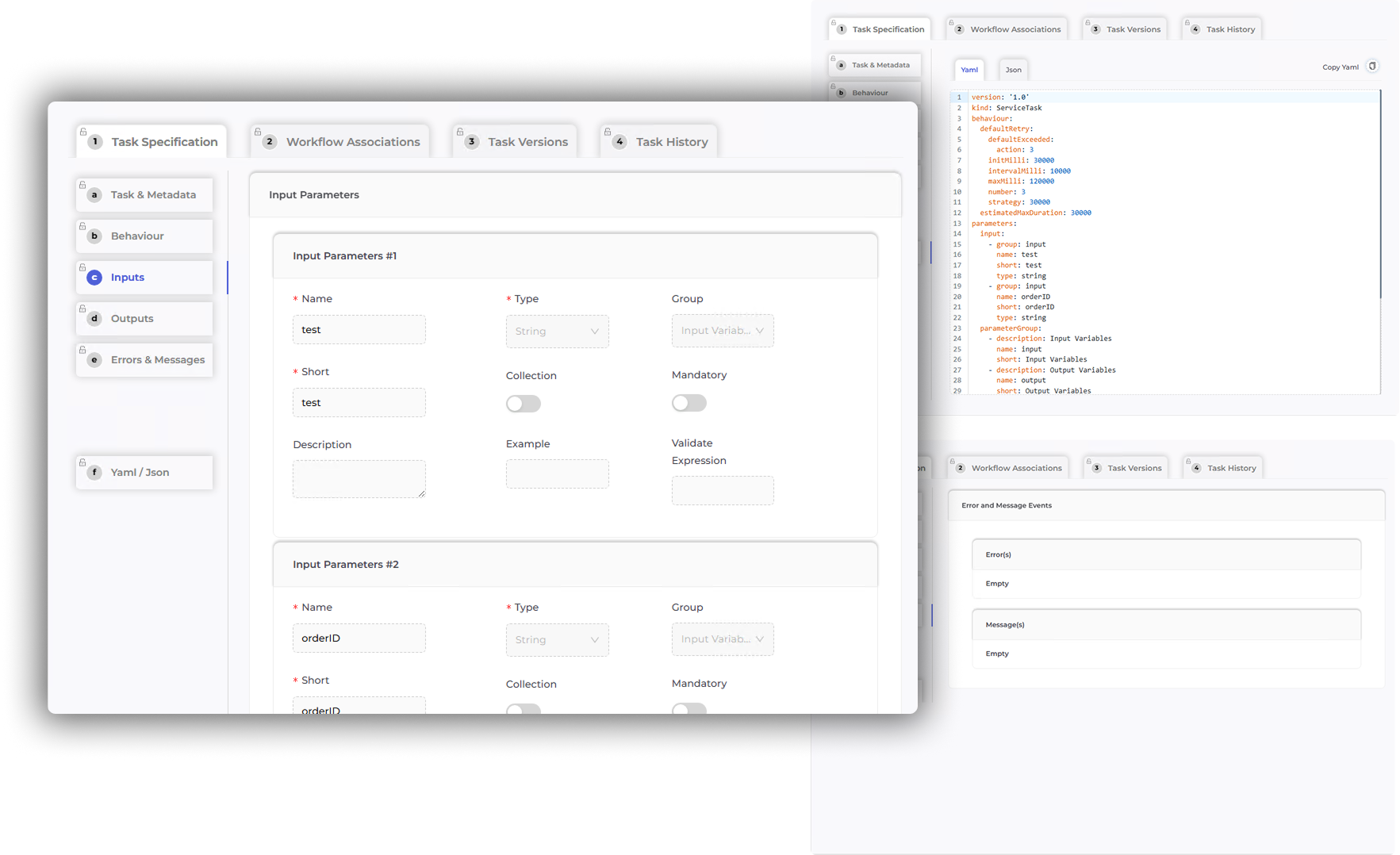Click the blue 'c' badge beside Inputs
1400x855 pixels.
click(x=94, y=278)
